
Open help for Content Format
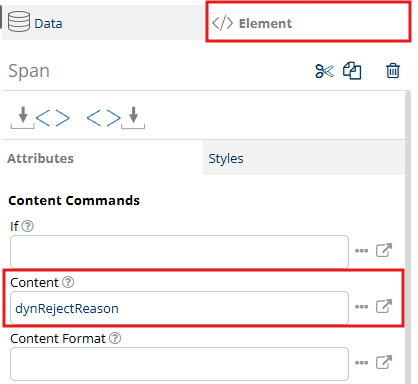tap(115, 338)
